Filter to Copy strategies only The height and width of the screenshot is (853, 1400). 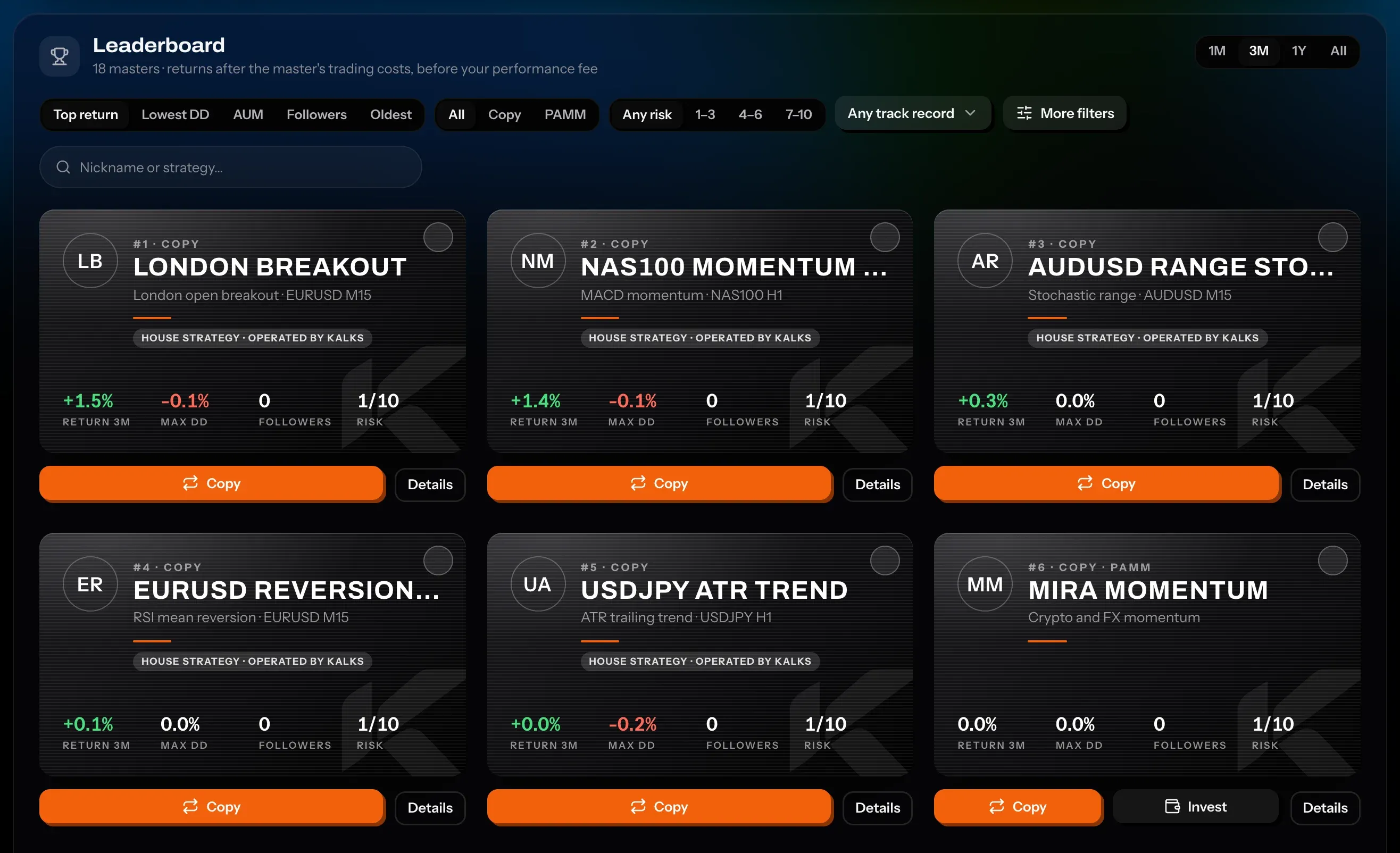pyautogui.click(x=505, y=115)
